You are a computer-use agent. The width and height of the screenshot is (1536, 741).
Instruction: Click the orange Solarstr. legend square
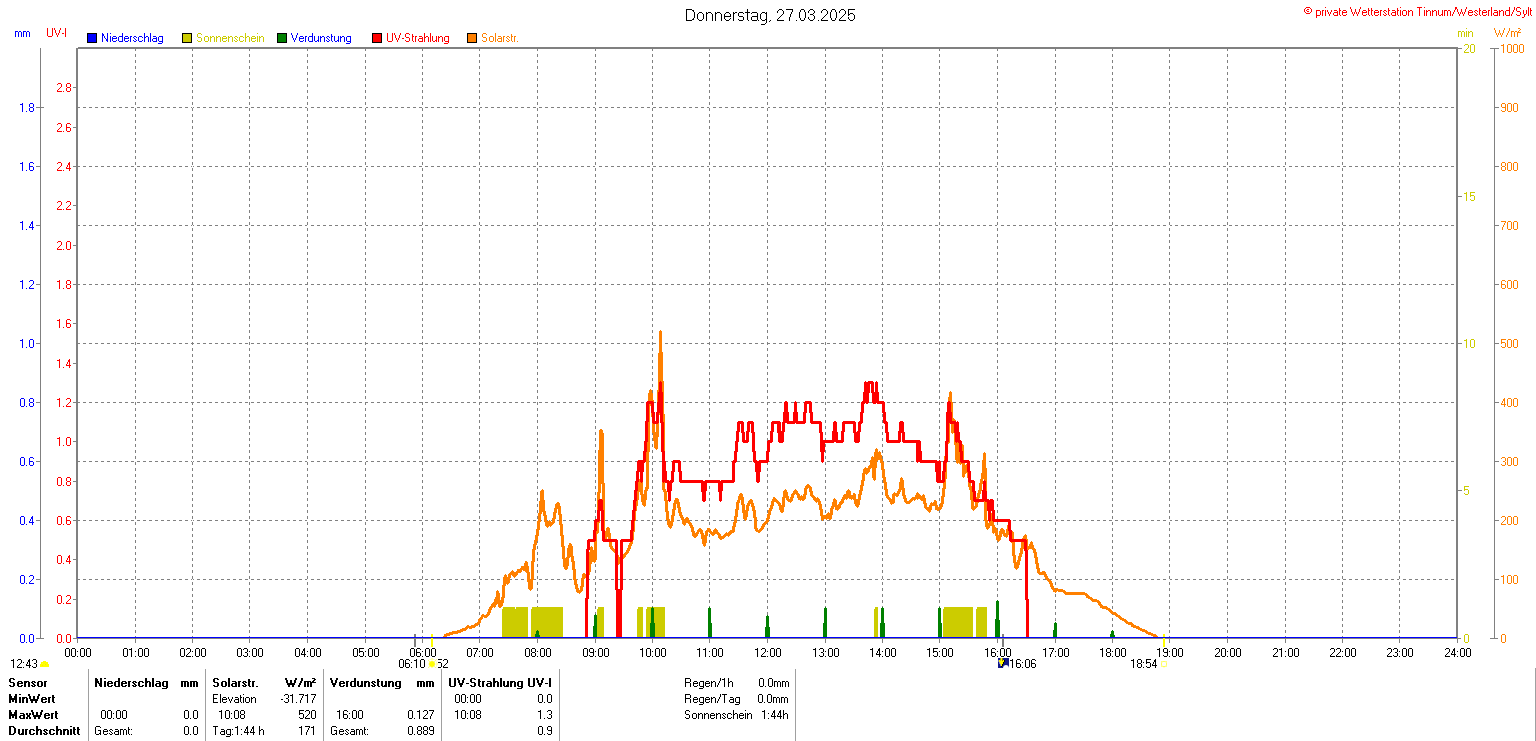point(472,38)
